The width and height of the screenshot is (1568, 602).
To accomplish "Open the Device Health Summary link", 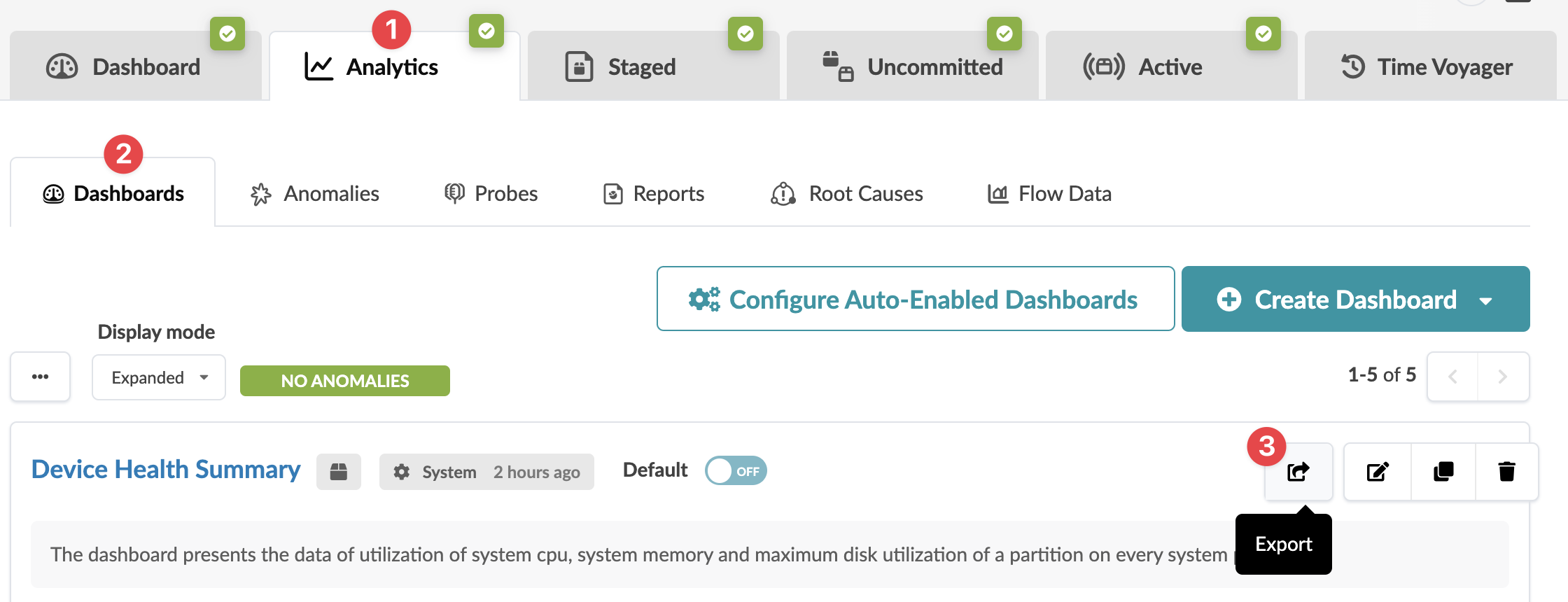I will pyautogui.click(x=166, y=470).
